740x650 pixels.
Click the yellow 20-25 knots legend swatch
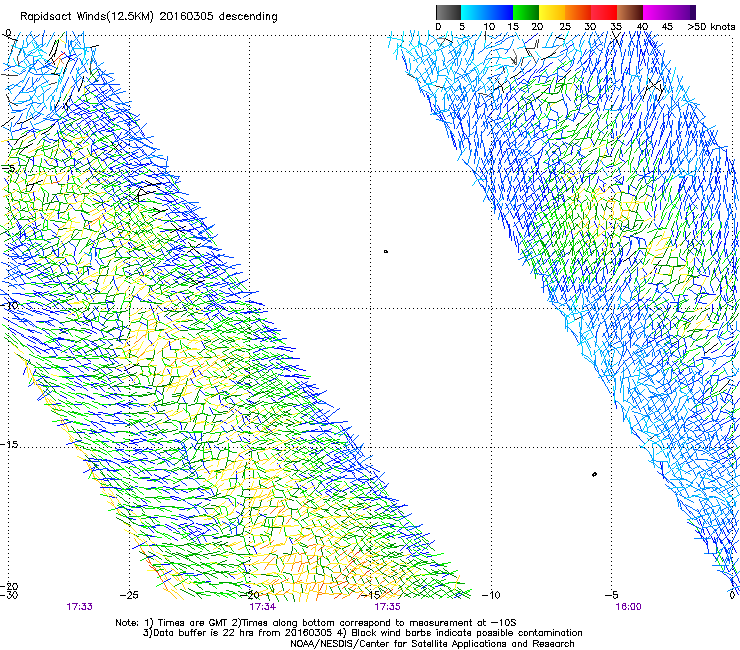[552, 12]
